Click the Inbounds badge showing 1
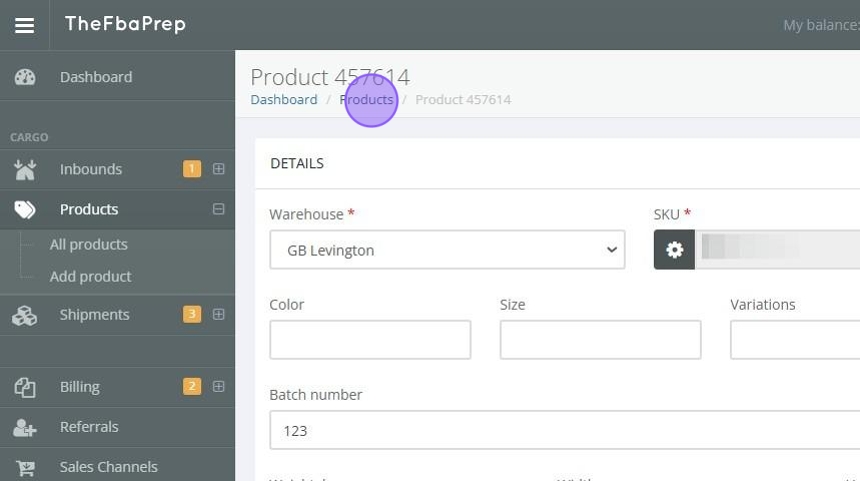 point(192,169)
